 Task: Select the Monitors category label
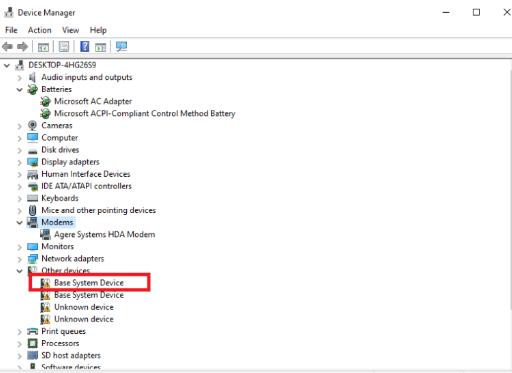click(x=57, y=246)
